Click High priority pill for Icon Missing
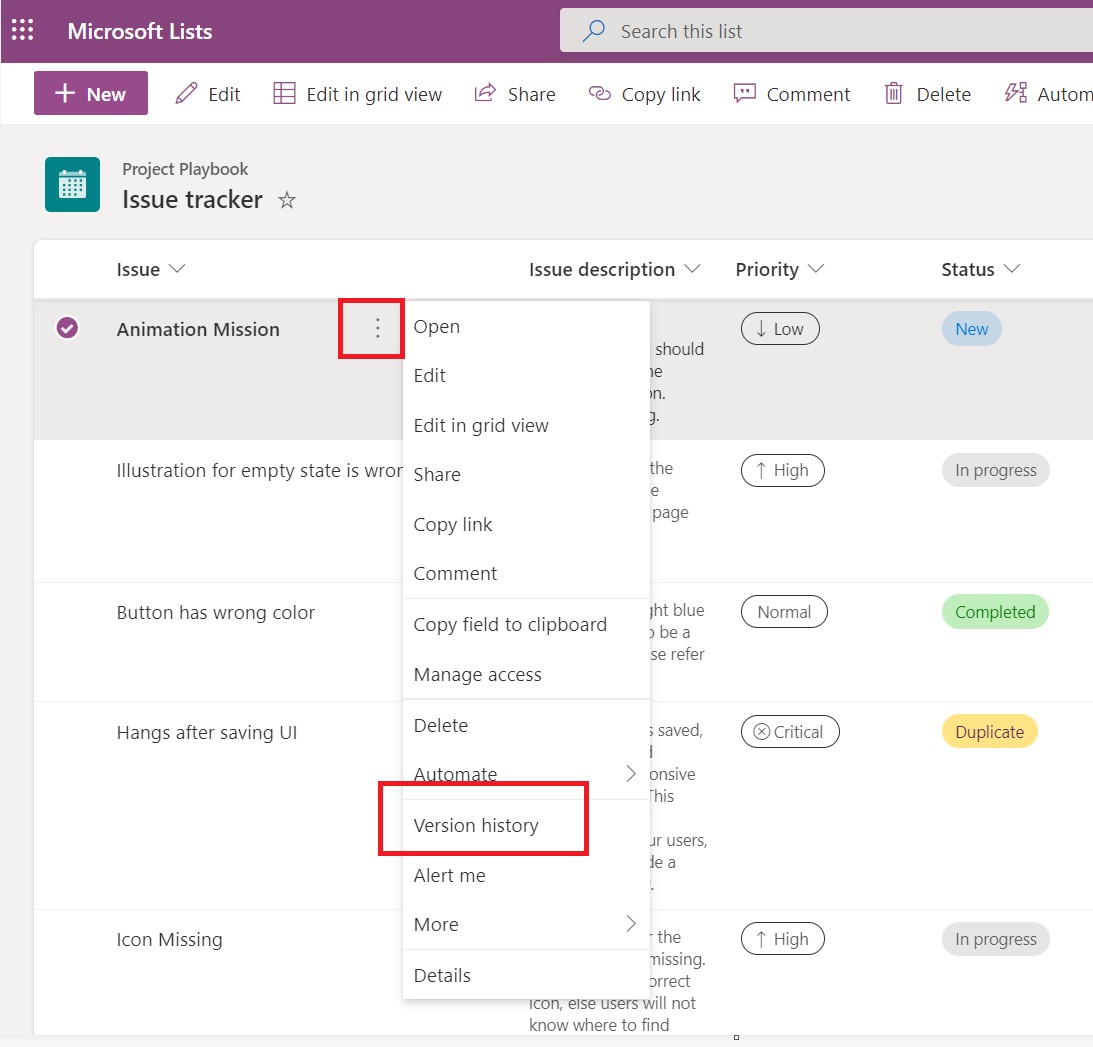This screenshot has height=1047, width=1093. [783, 939]
